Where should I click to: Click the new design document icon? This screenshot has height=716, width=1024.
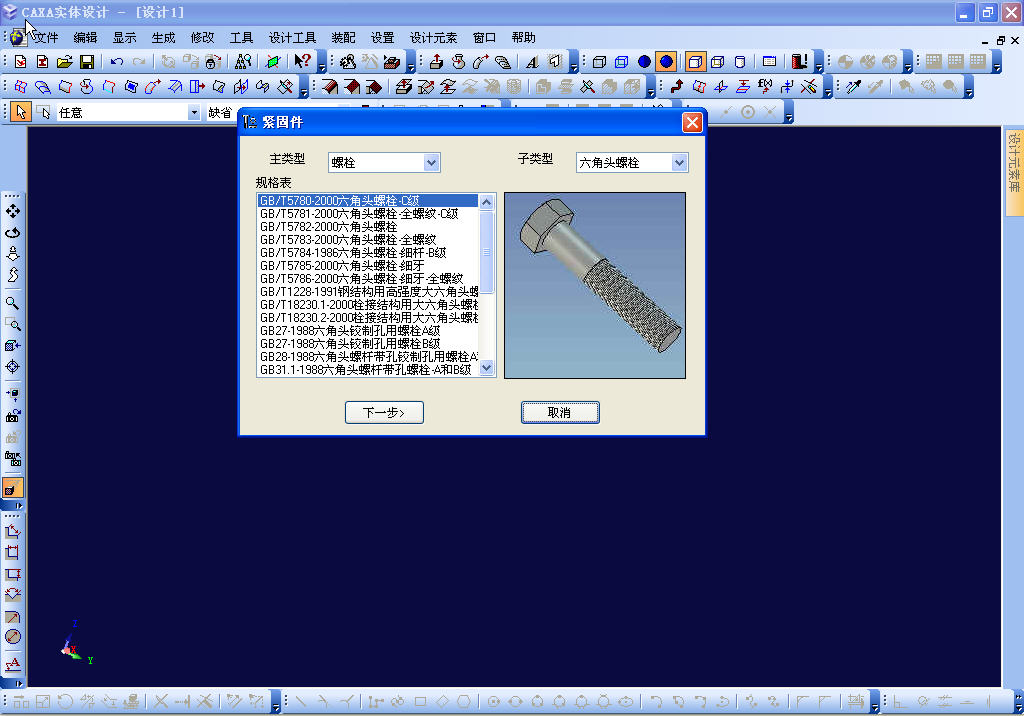(x=20, y=61)
